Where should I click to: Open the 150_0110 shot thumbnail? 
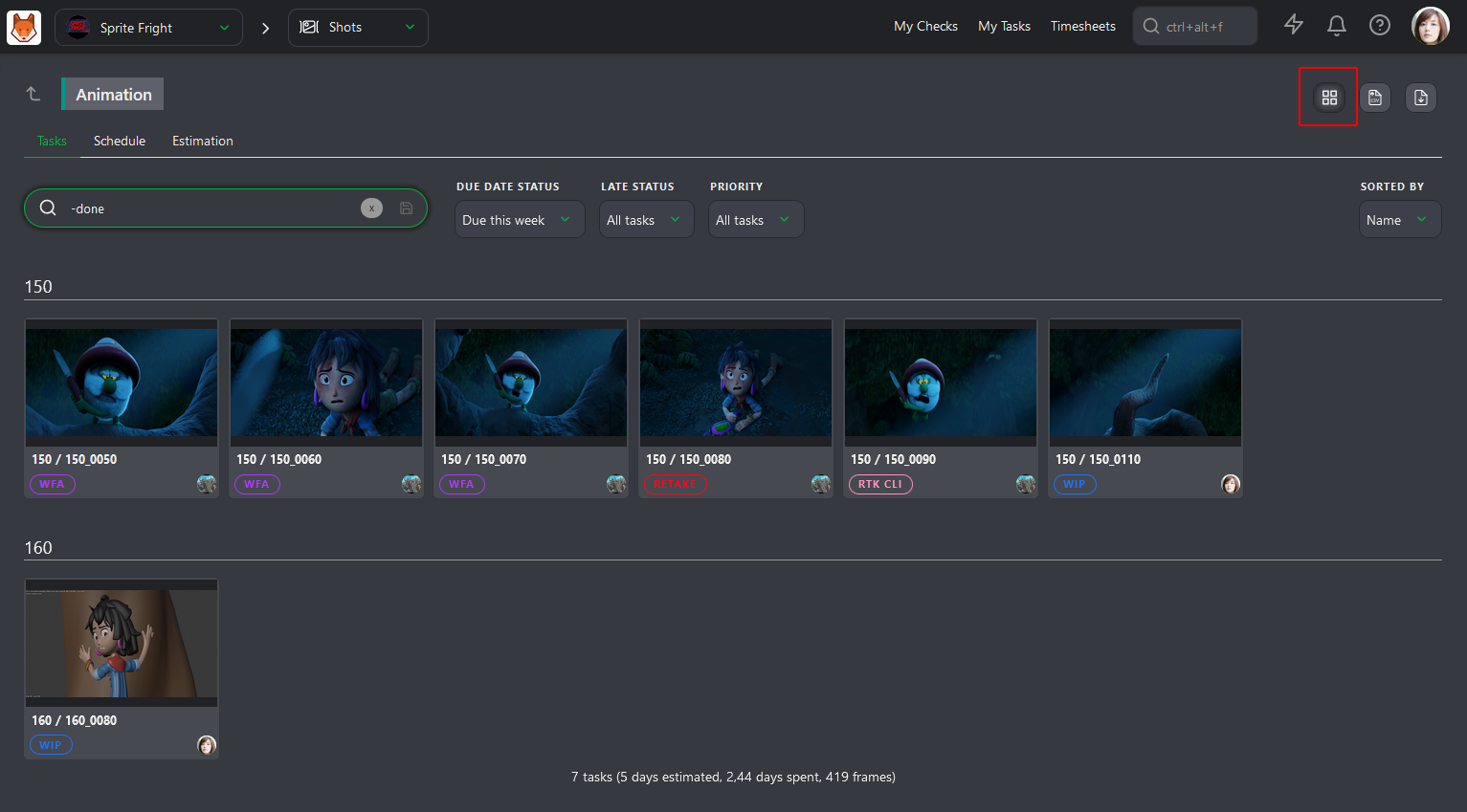coord(1145,383)
